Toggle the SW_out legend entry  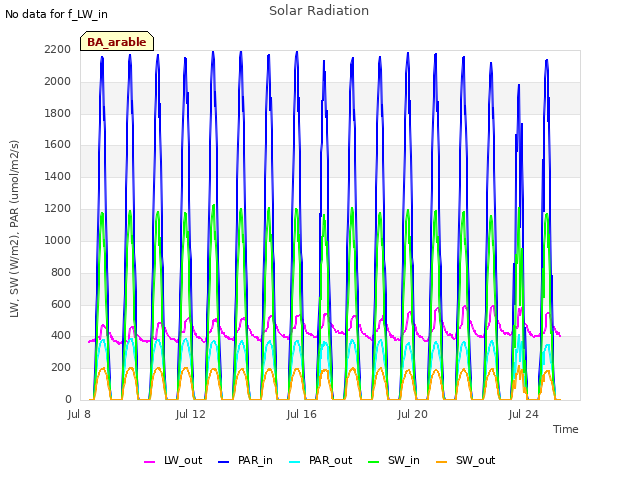[466, 460]
